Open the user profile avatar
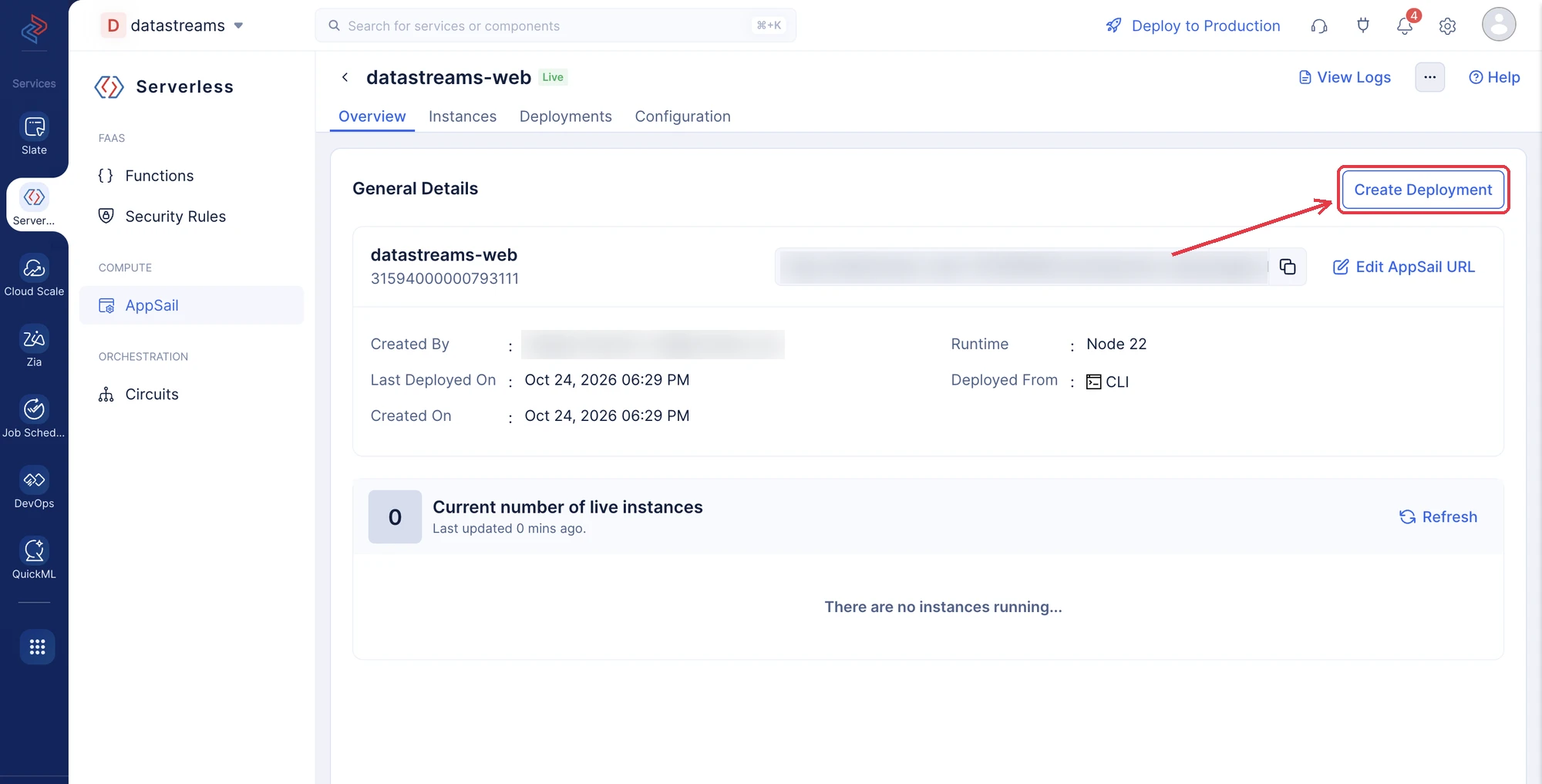Viewport: 1542px width, 784px height. click(1499, 24)
